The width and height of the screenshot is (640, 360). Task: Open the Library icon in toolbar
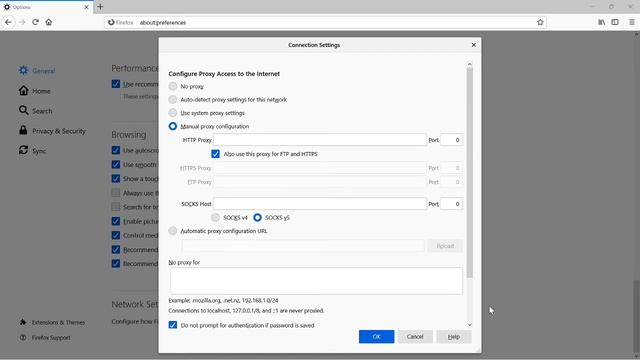[602, 22]
